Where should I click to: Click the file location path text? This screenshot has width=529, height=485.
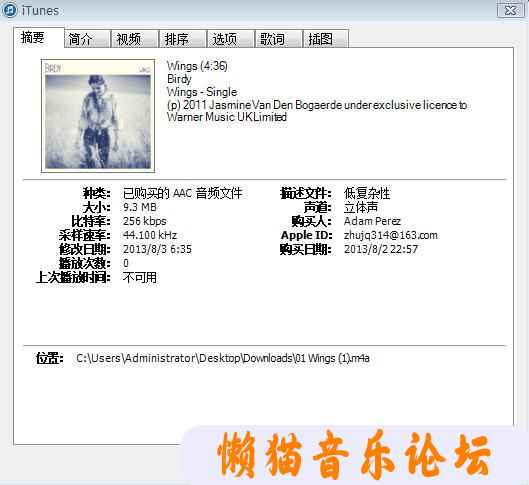coord(223,358)
